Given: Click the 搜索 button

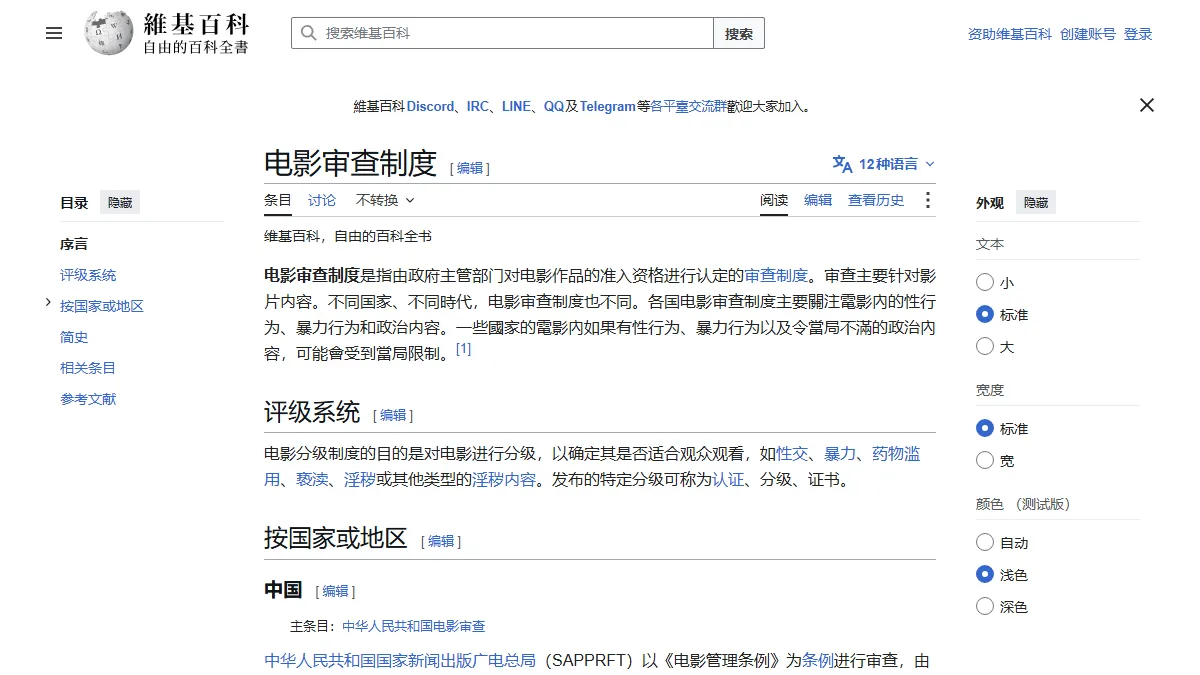Looking at the screenshot, I should (739, 33).
